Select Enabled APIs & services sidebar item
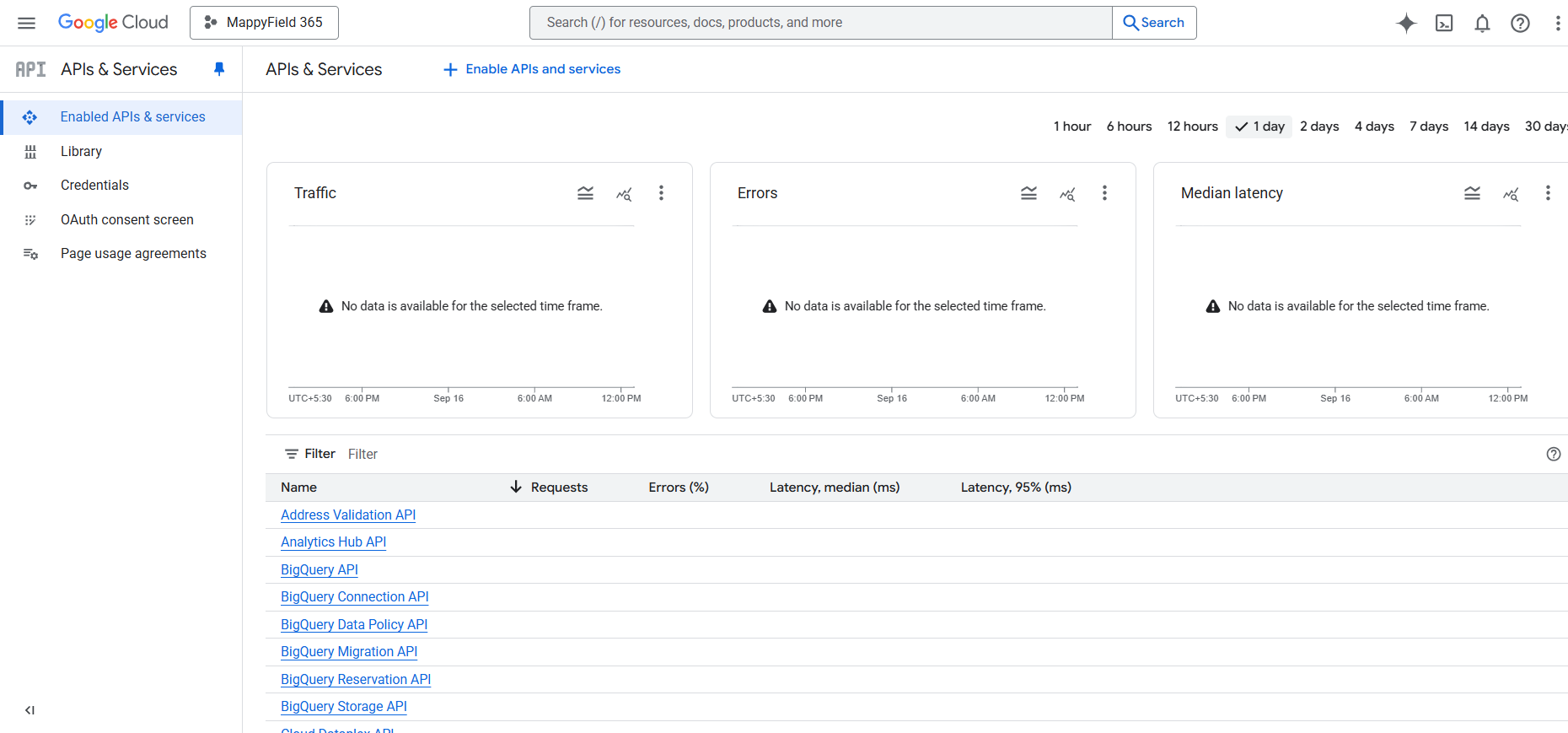 pos(121,117)
